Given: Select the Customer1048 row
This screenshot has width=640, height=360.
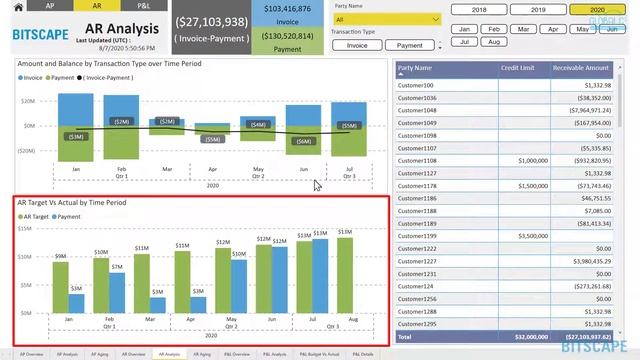Looking at the screenshot, I should pos(504,111).
